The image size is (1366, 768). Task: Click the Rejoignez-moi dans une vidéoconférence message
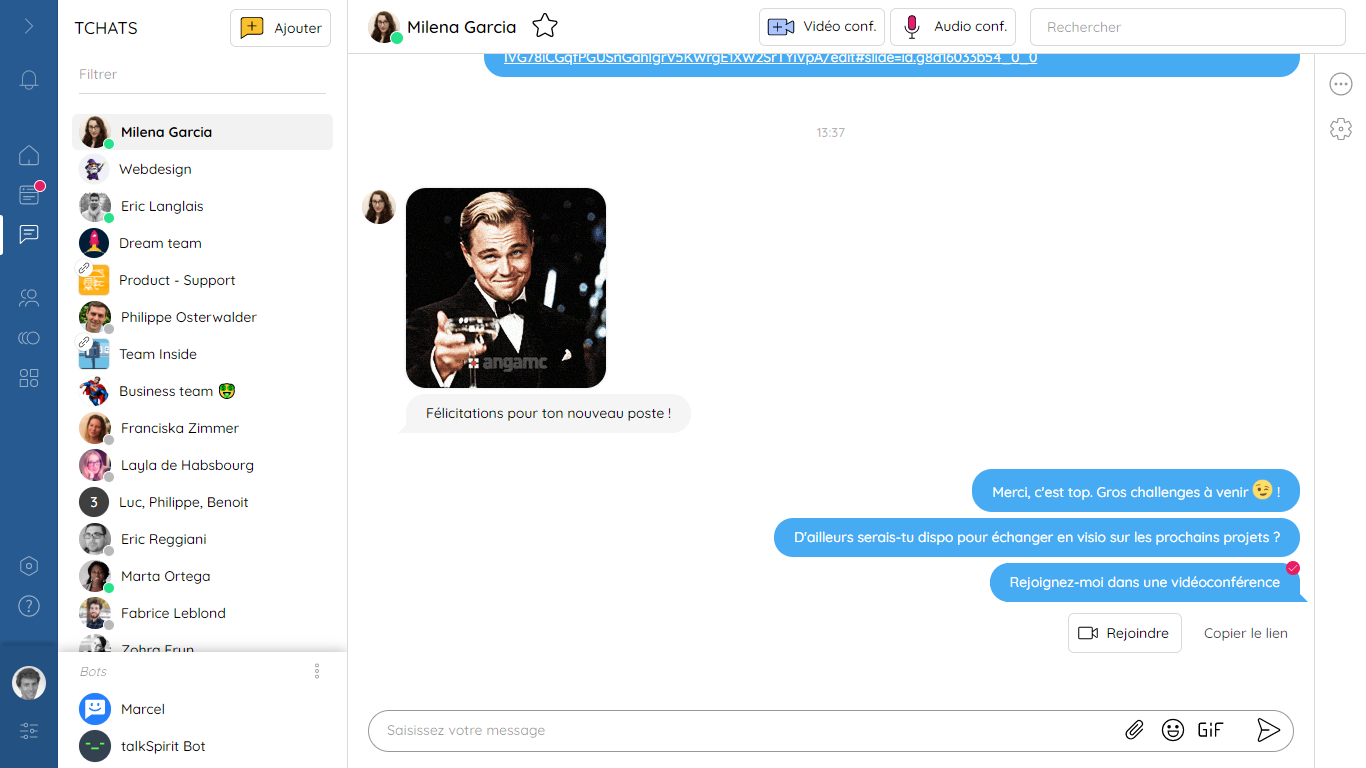click(x=1145, y=582)
